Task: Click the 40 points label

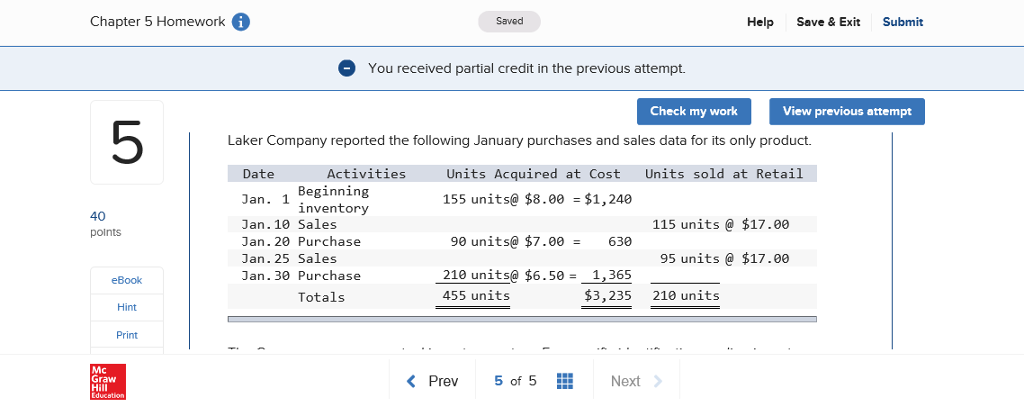Action: pyautogui.click(x=105, y=223)
